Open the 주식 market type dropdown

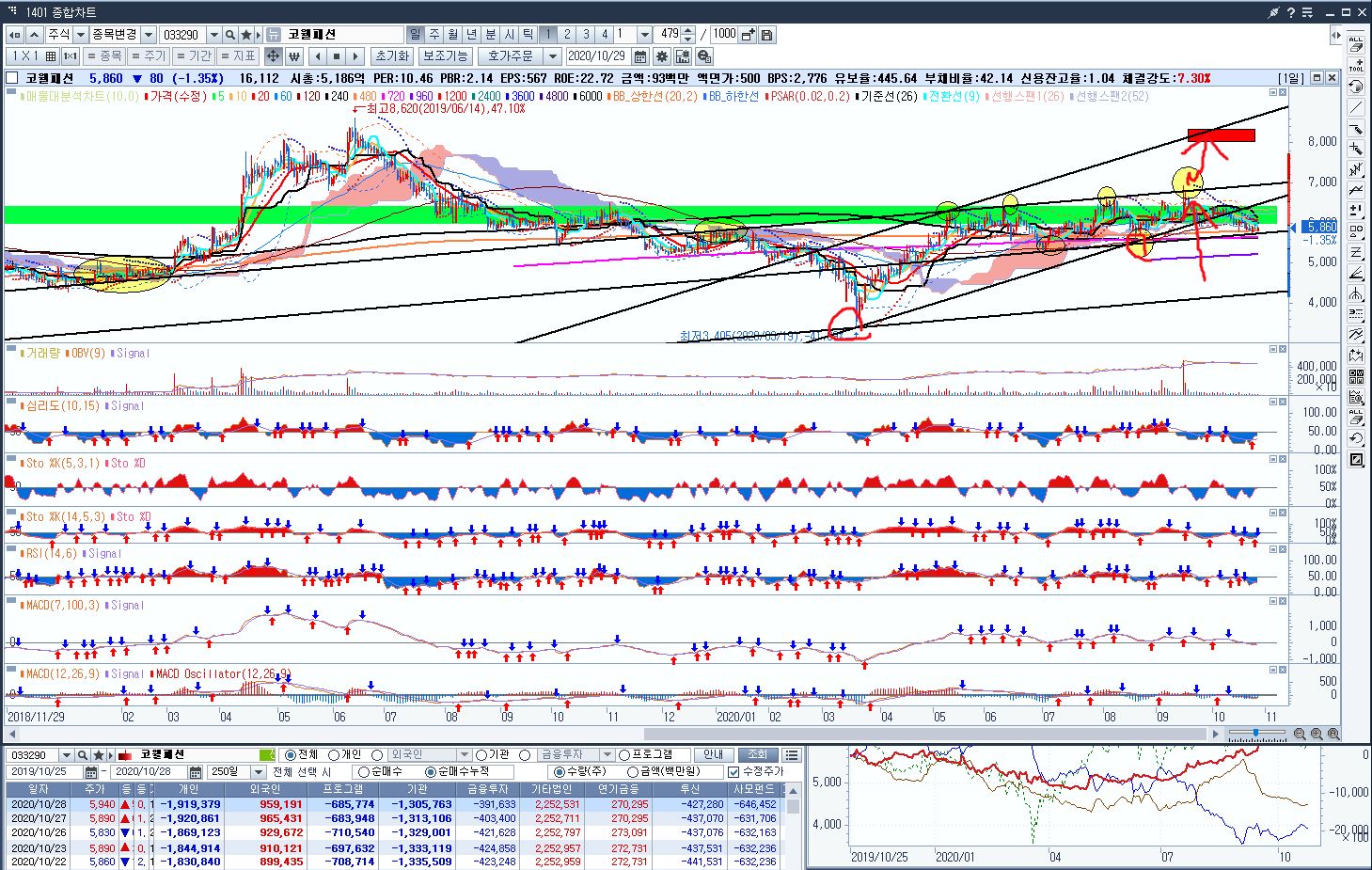[x=80, y=35]
